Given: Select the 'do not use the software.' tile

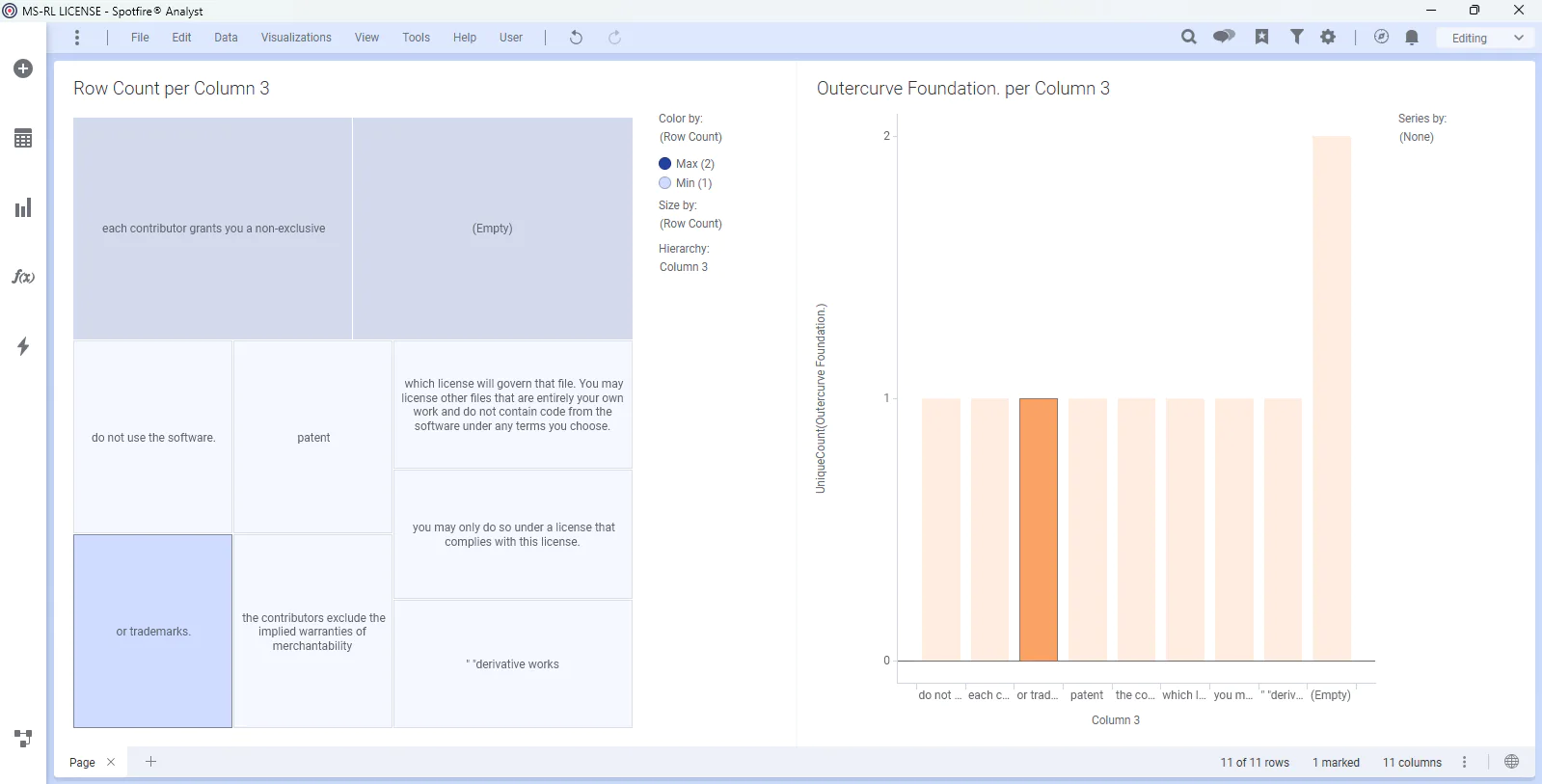Looking at the screenshot, I should pyautogui.click(x=152, y=437).
